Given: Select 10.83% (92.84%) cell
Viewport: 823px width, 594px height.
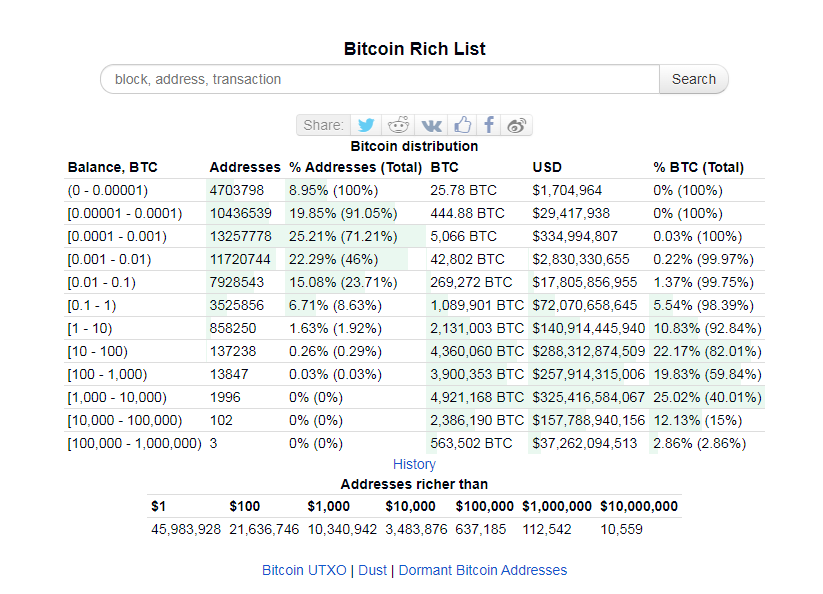Looking at the screenshot, I should coord(707,329).
